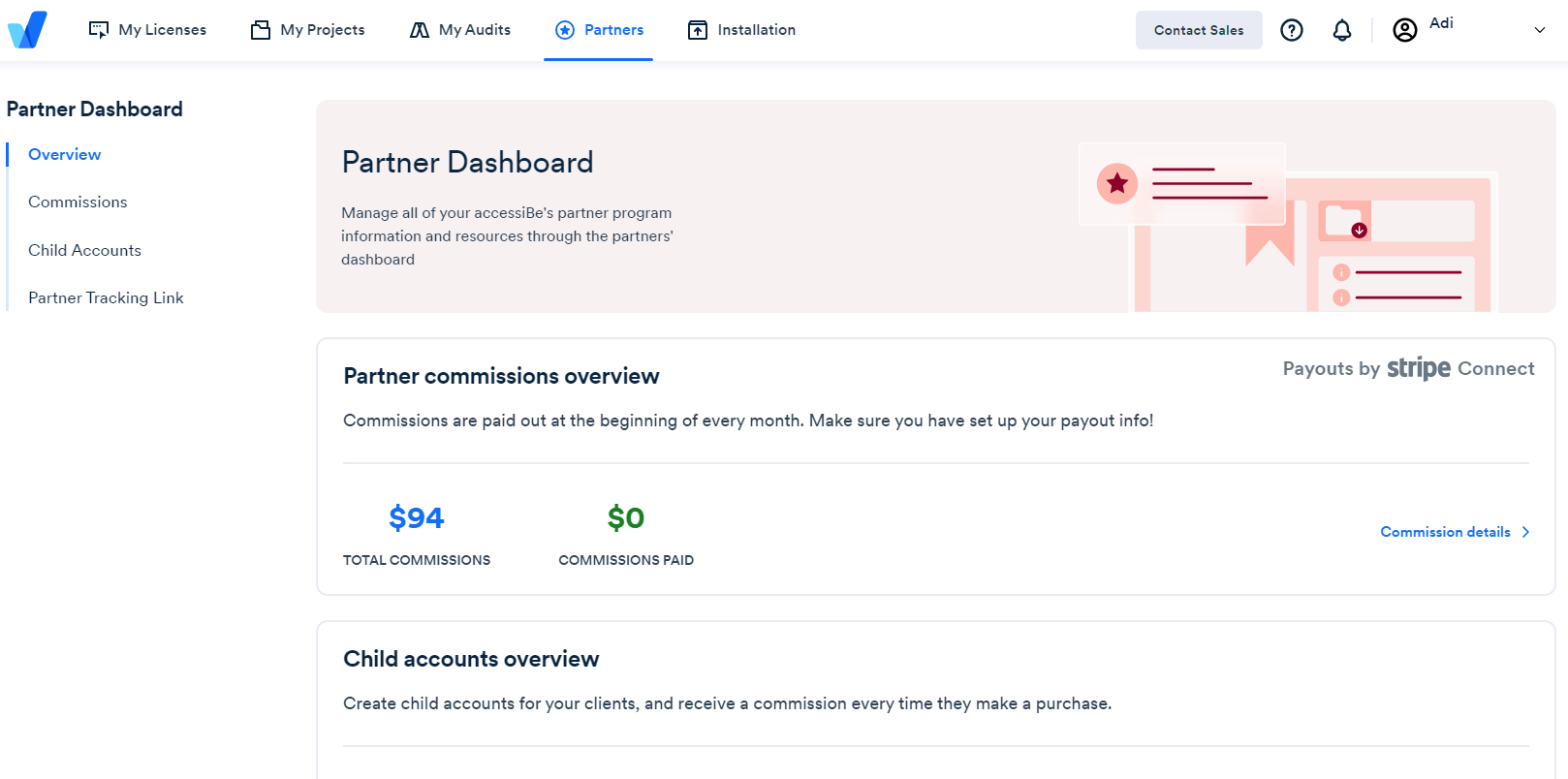Open the Commission details link
Image resolution: width=1568 pixels, height=779 pixels.
1445,532
